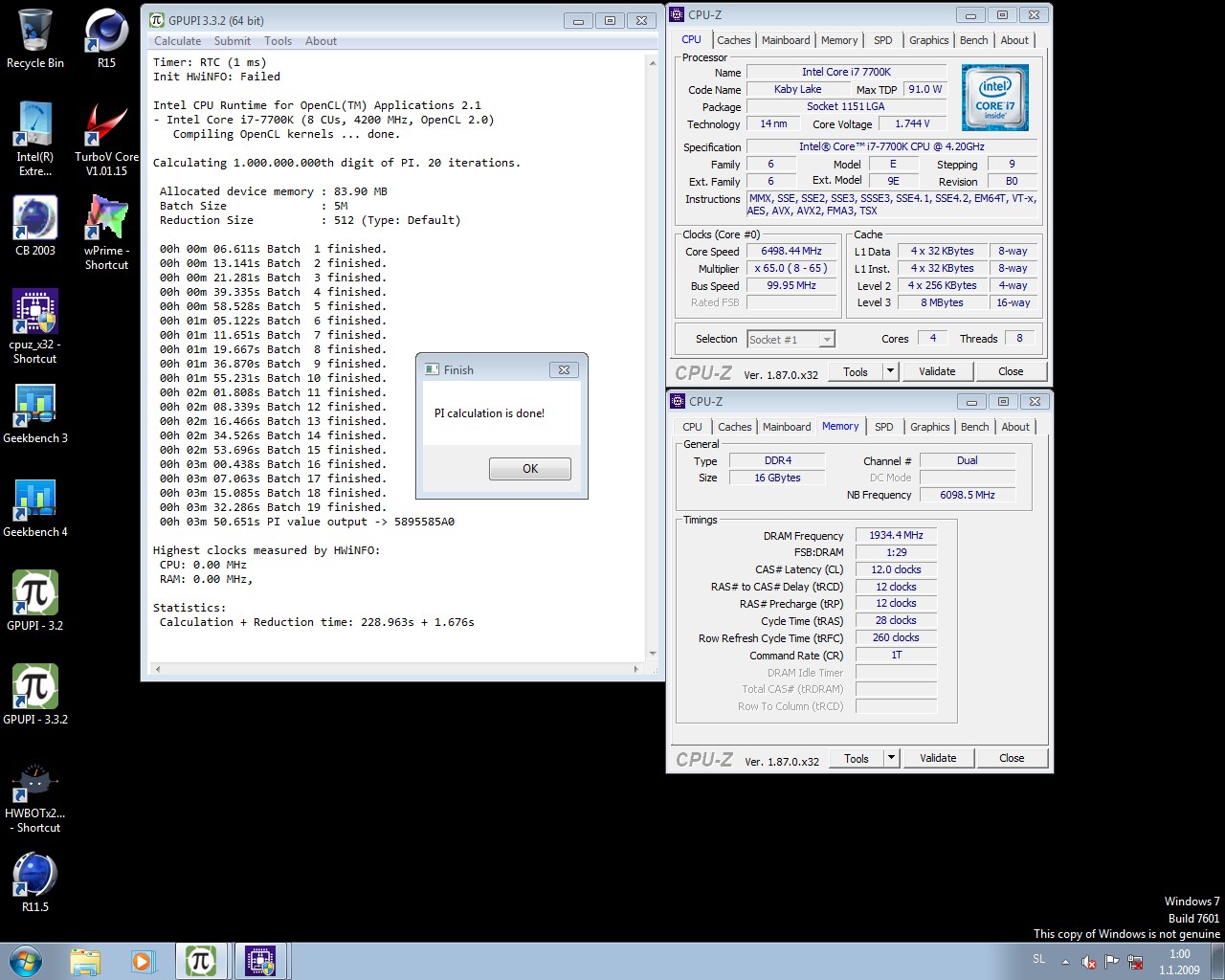1225x980 pixels.
Task: Click GPUPI horizontal scrollbar right arrow
Action: pyautogui.click(x=638, y=669)
